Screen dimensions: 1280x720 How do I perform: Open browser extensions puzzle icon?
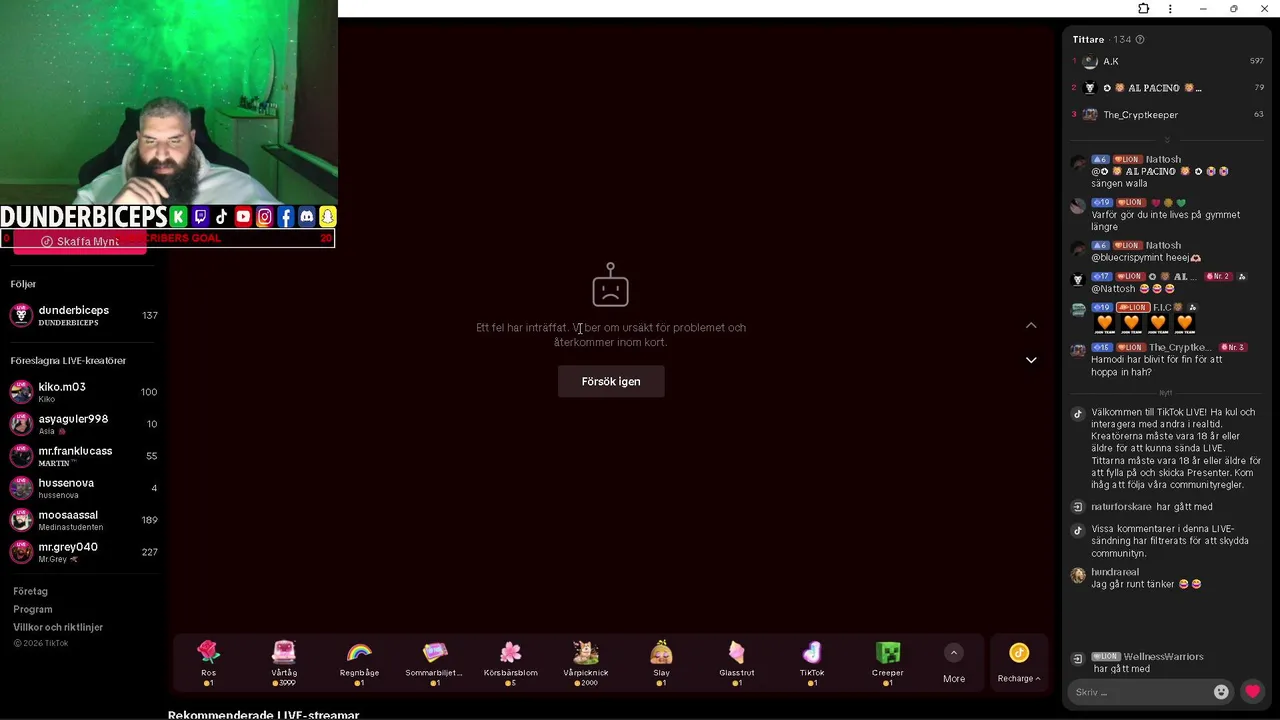(x=1143, y=9)
